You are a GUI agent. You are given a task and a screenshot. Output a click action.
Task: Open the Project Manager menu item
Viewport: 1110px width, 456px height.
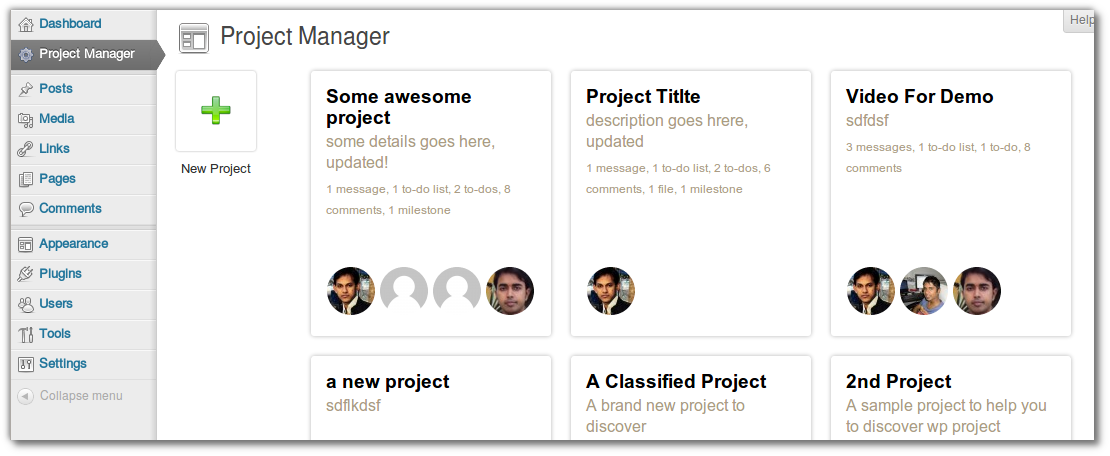[x=86, y=54]
